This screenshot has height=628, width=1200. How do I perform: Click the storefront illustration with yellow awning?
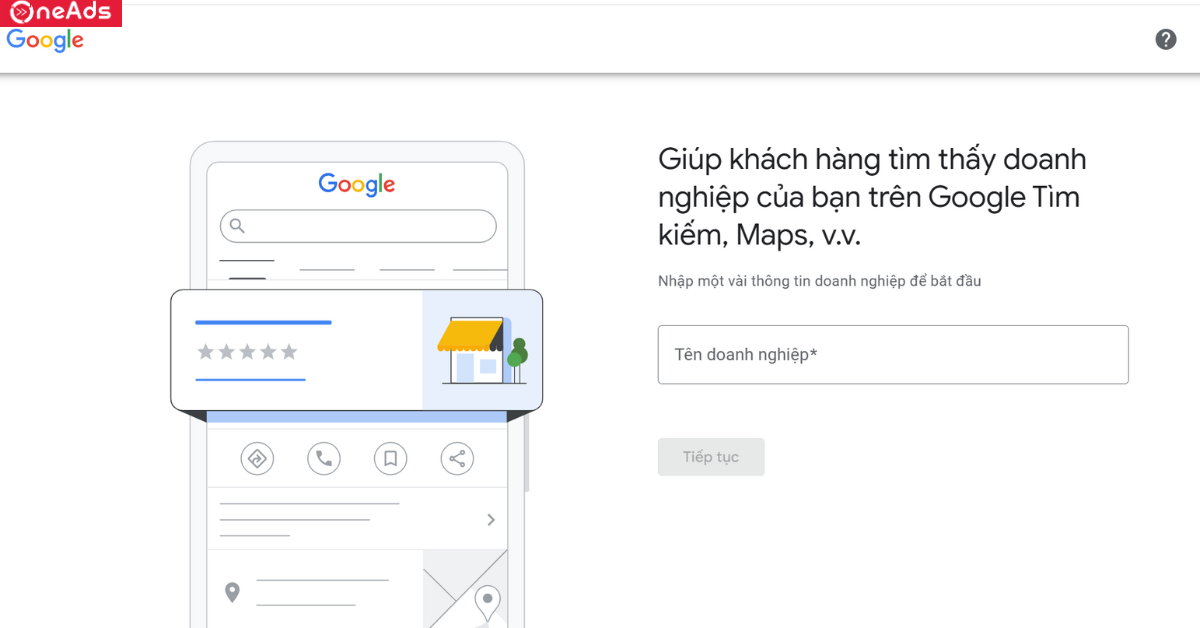(x=482, y=351)
